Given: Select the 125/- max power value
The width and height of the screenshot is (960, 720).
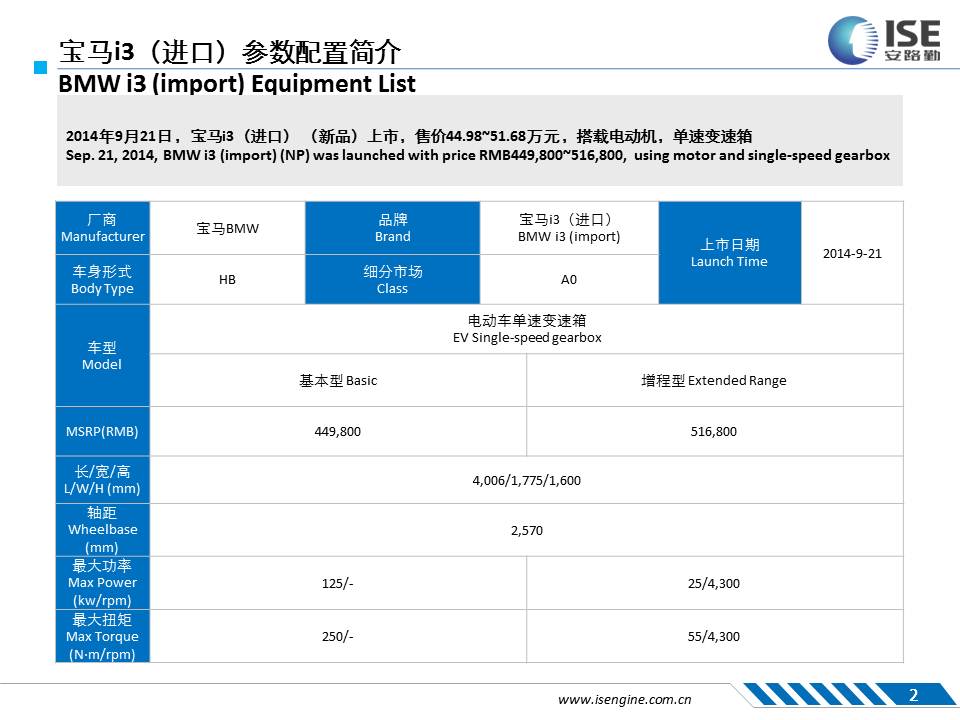Looking at the screenshot, I should (337, 583).
